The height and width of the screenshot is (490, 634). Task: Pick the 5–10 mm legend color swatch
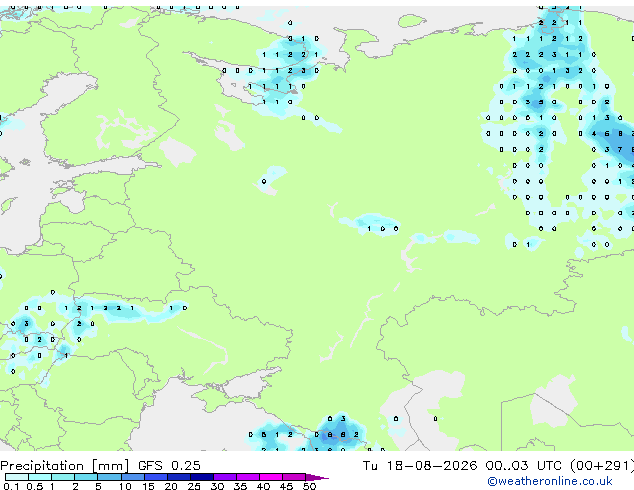109,477
